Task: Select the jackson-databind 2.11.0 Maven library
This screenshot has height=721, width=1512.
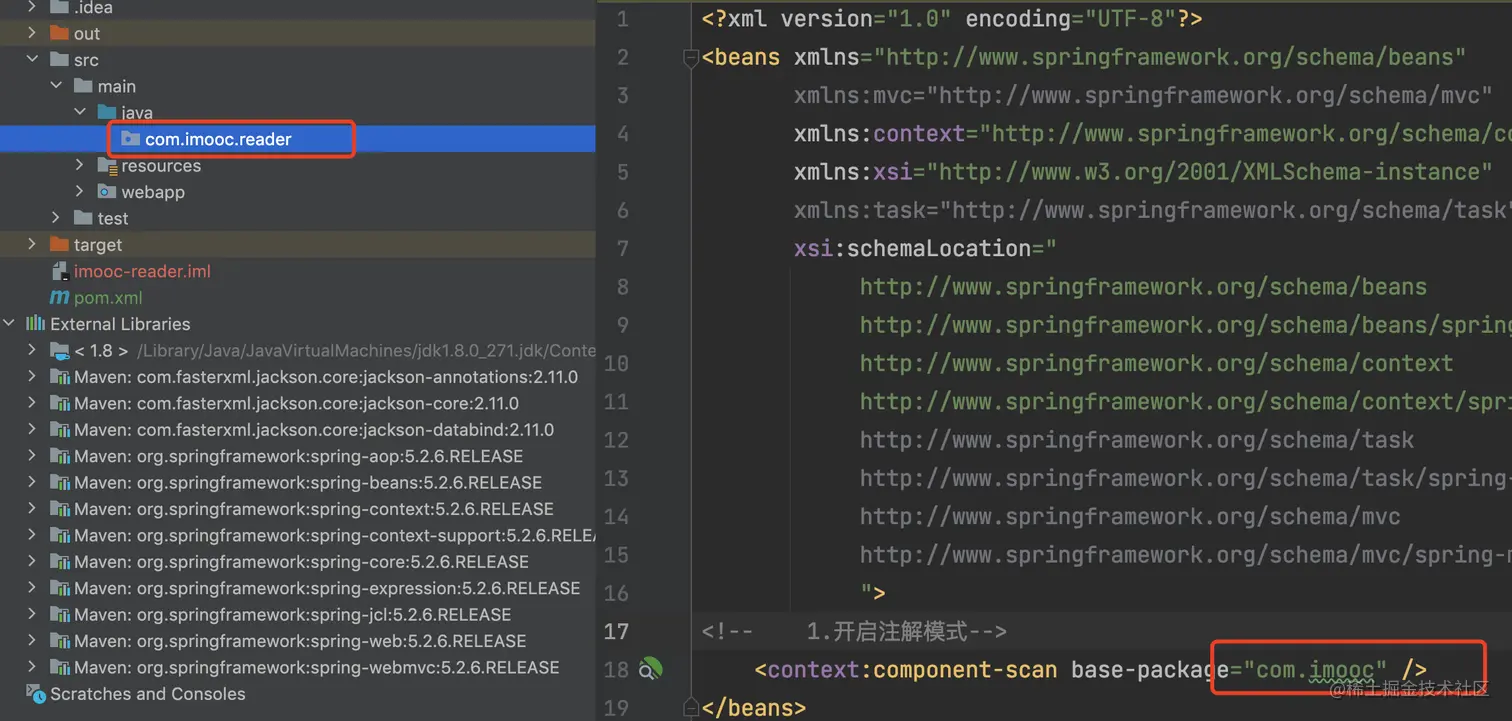Action: pos(314,430)
